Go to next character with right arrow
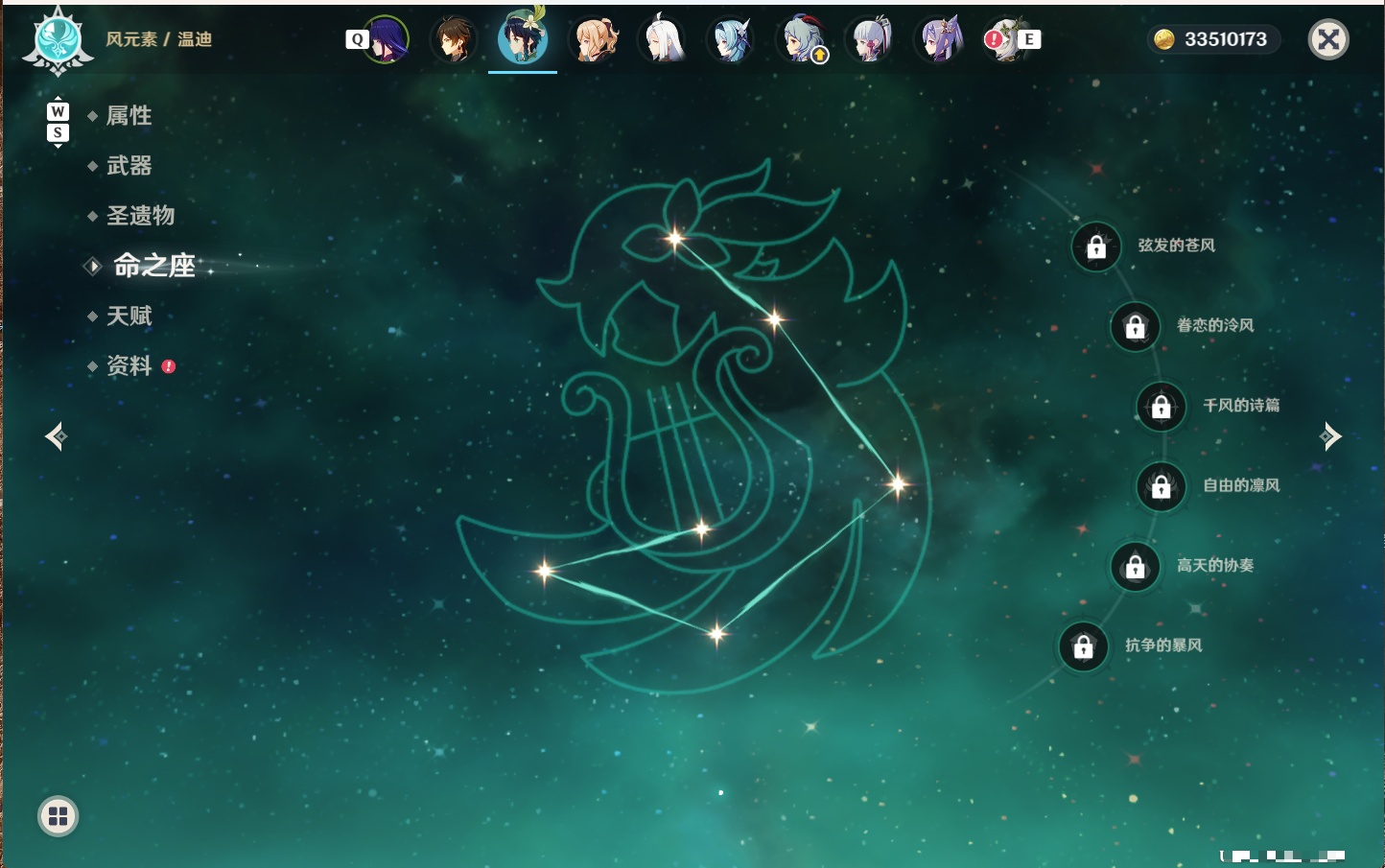This screenshot has height=868, width=1385. click(x=1330, y=436)
